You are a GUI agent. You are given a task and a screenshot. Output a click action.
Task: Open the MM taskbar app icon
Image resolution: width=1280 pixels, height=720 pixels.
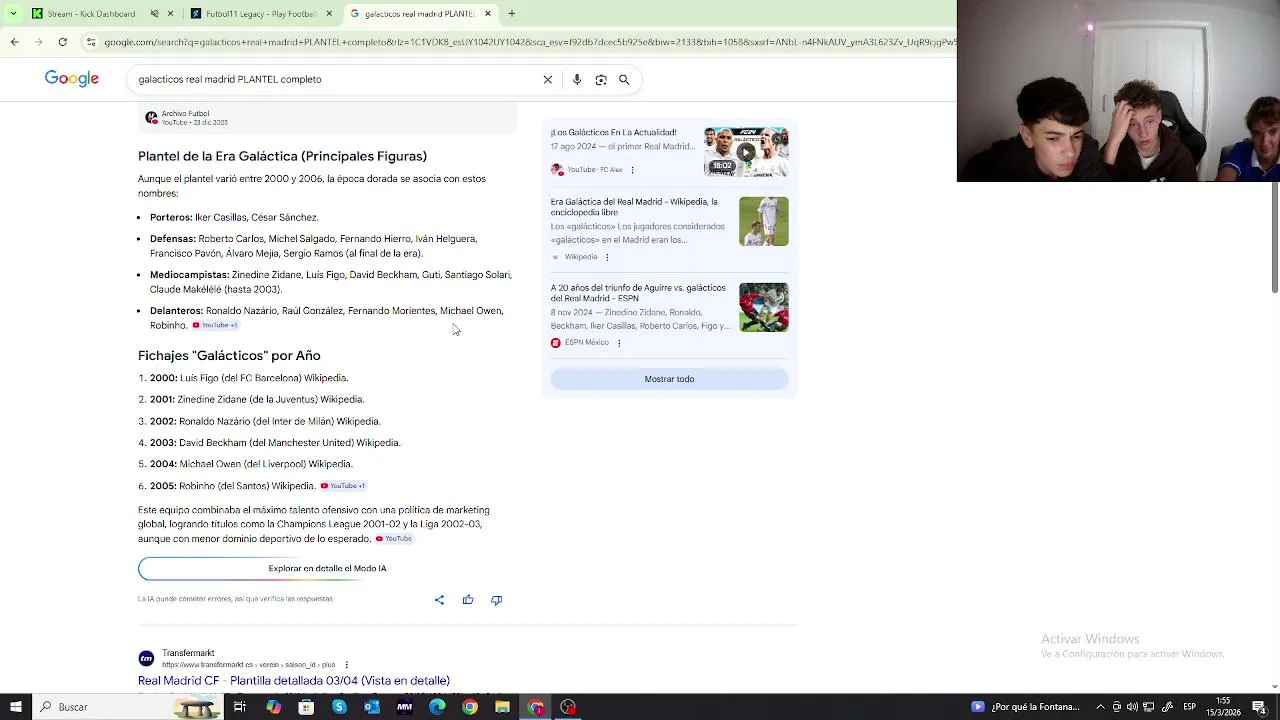[x=404, y=707]
